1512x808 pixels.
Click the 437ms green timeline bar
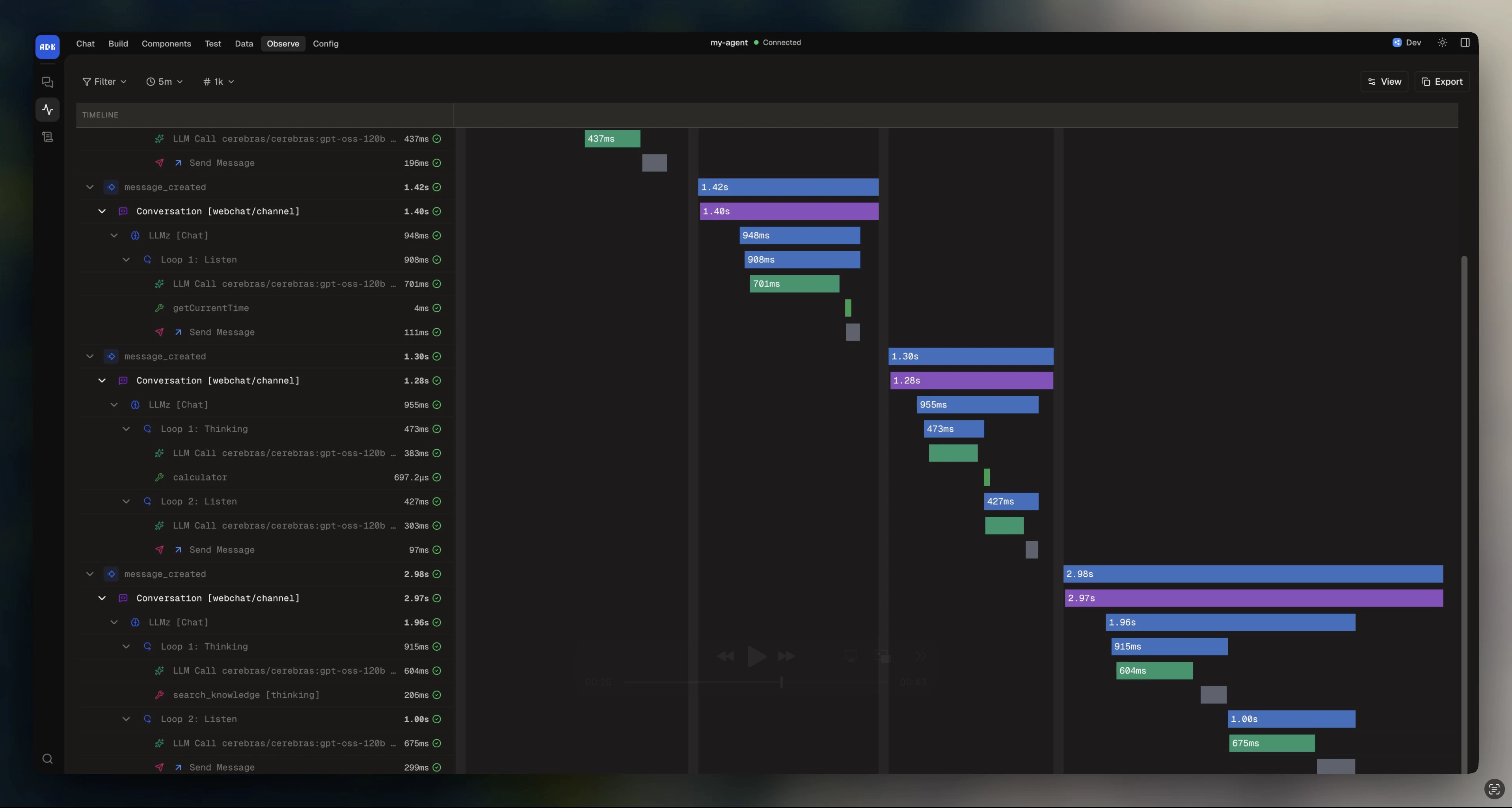(x=612, y=139)
